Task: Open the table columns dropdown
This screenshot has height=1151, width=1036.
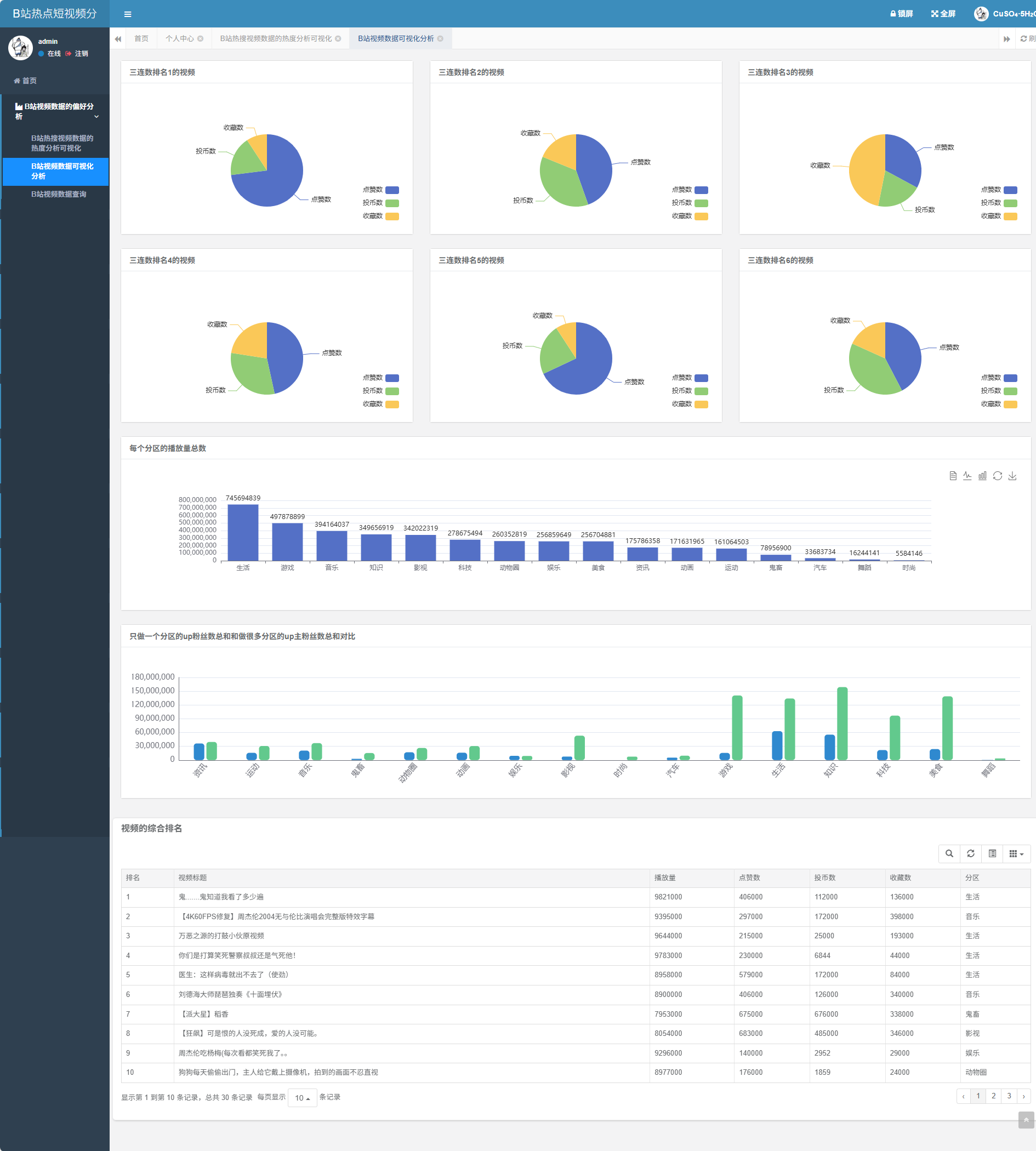Action: (1016, 853)
